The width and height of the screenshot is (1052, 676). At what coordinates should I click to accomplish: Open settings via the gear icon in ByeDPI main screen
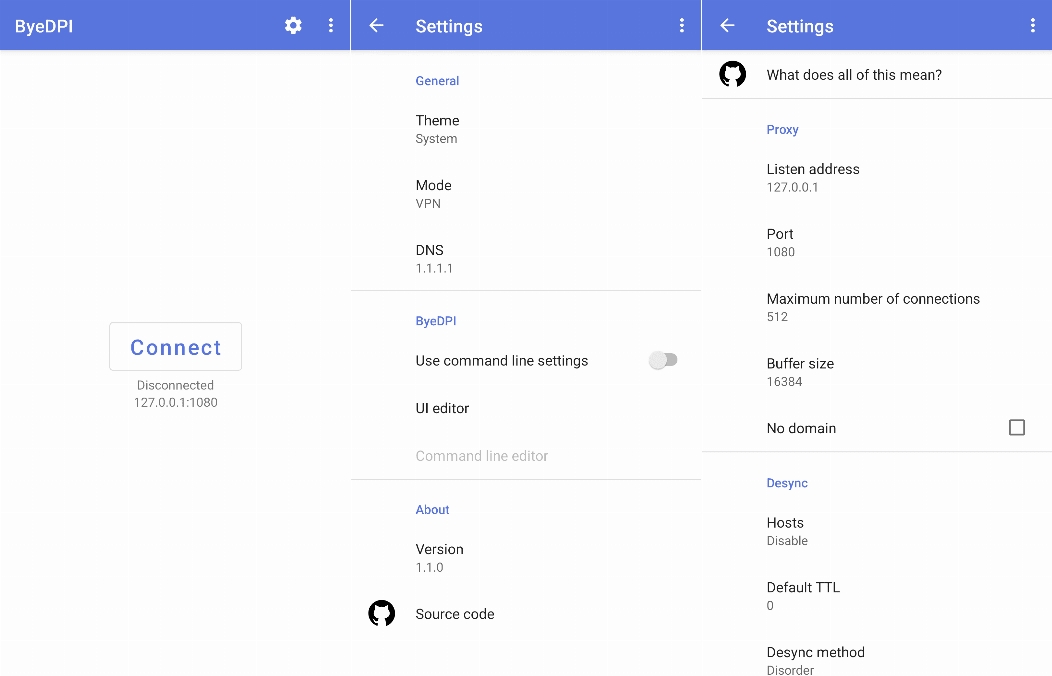point(293,25)
